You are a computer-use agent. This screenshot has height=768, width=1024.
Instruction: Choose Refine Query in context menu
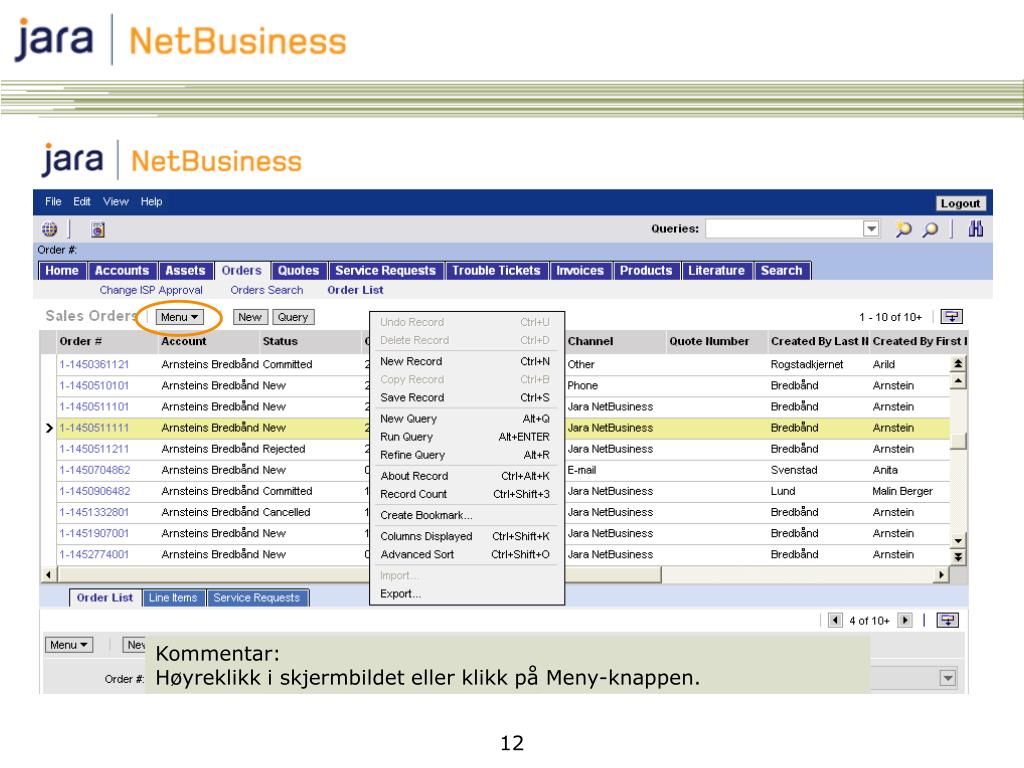click(465, 455)
